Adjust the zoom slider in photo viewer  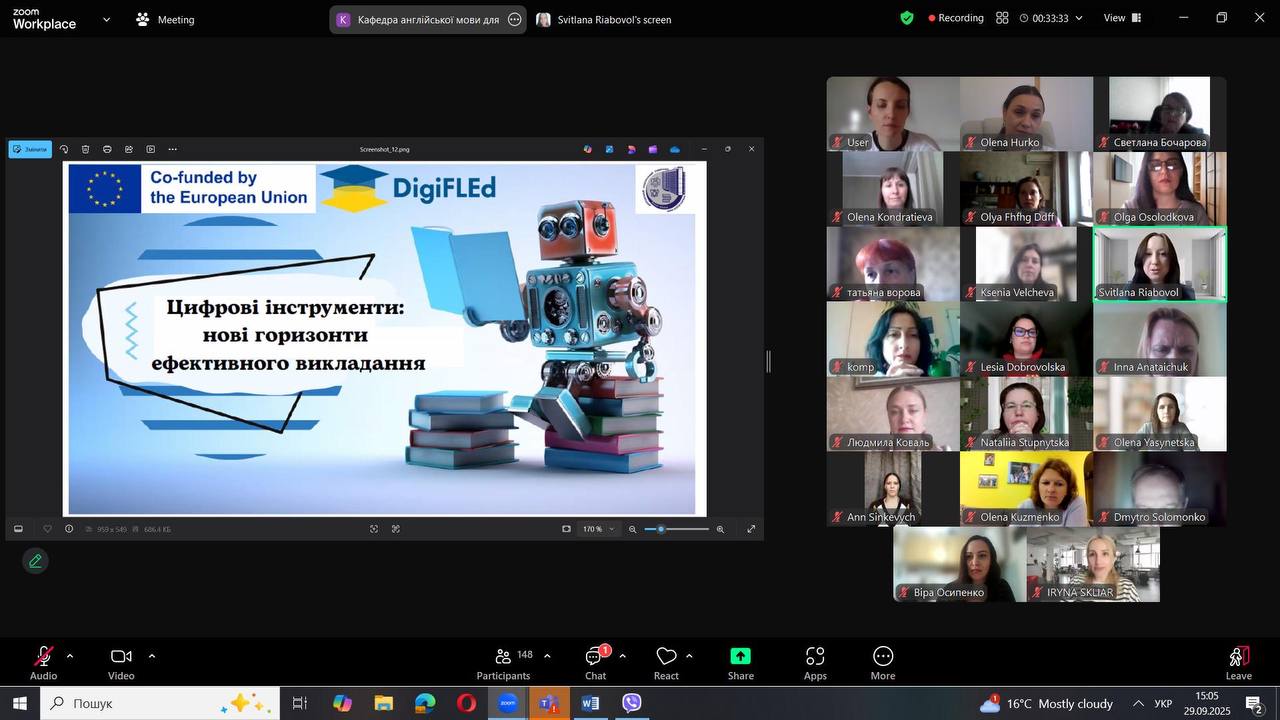coord(661,529)
